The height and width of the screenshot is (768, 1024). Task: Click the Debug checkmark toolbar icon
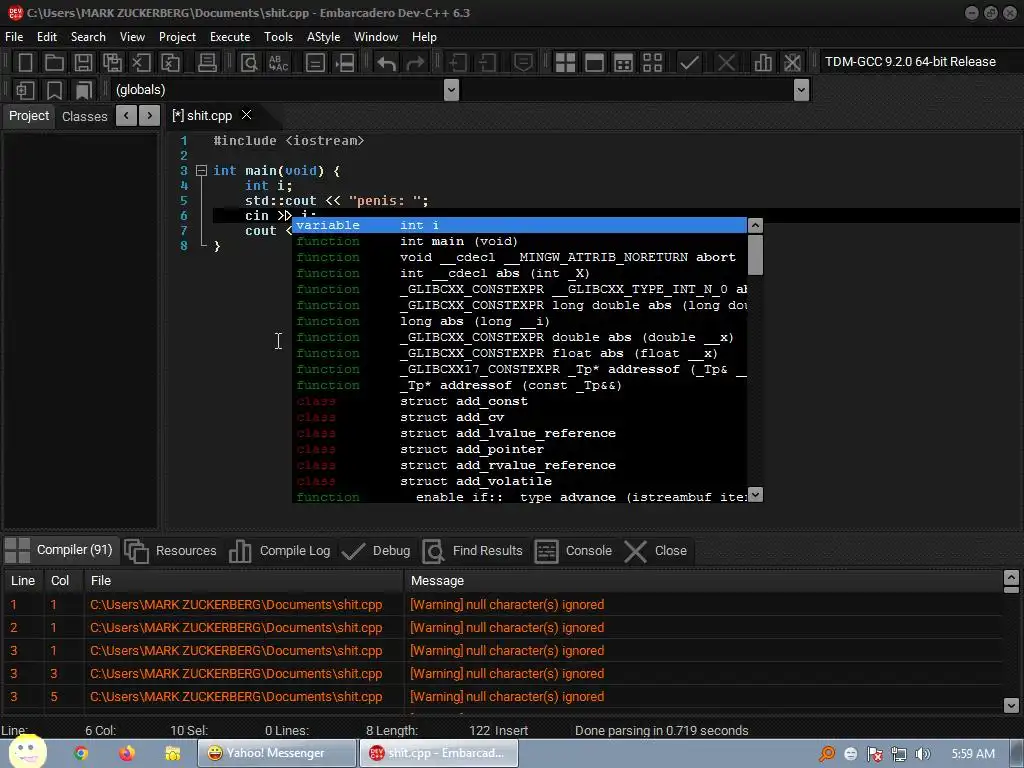point(690,63)
